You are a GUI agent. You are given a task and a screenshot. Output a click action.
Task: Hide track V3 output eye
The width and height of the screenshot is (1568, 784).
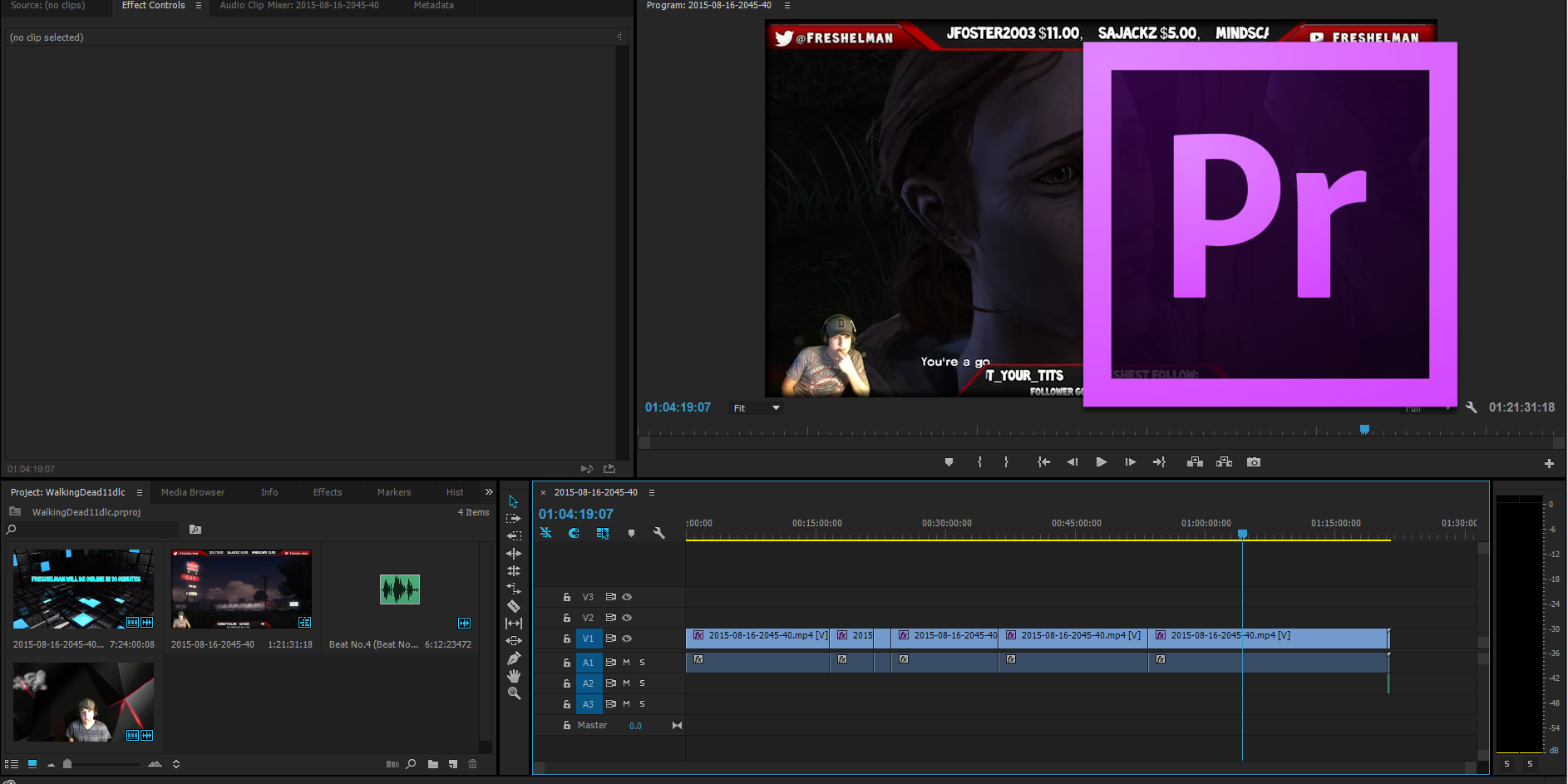[627, 597]
